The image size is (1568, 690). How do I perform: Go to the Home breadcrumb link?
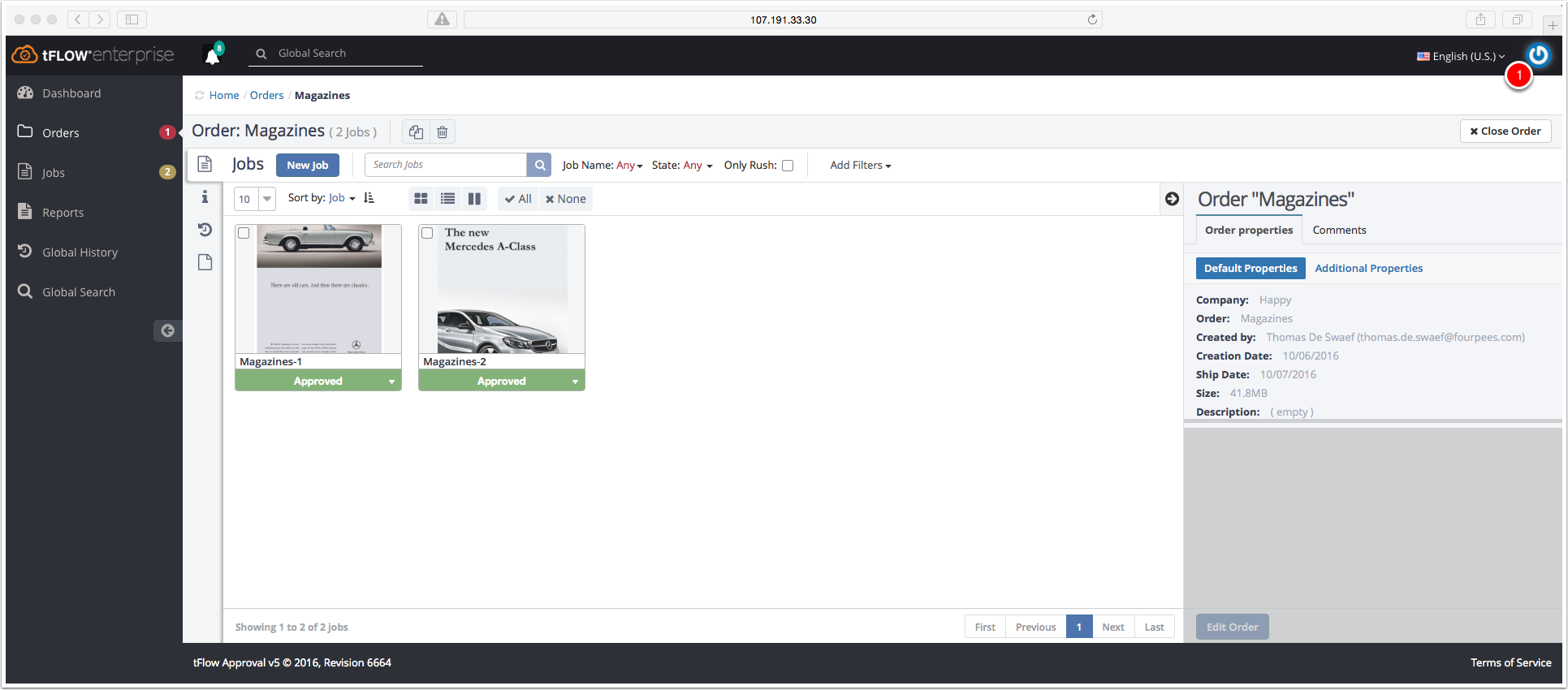click(x=224, y=96)
